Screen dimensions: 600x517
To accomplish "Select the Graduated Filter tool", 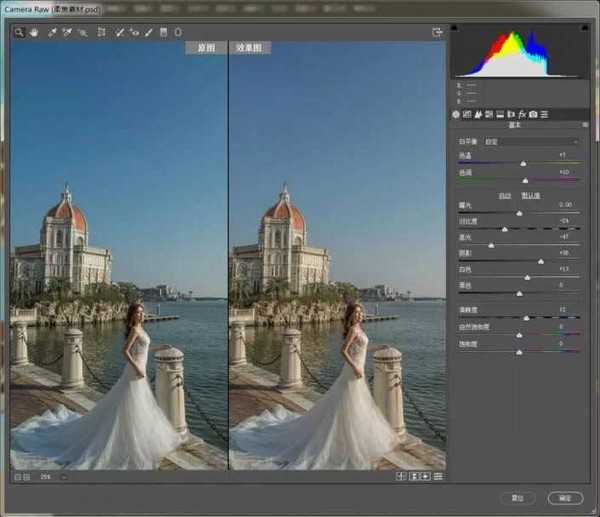I will [x=164, y=32].
